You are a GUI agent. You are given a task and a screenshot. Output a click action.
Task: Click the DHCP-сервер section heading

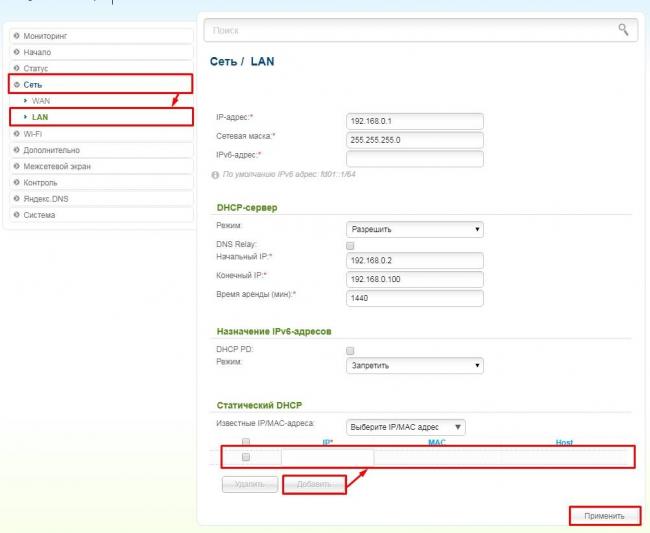click(247, 208)
